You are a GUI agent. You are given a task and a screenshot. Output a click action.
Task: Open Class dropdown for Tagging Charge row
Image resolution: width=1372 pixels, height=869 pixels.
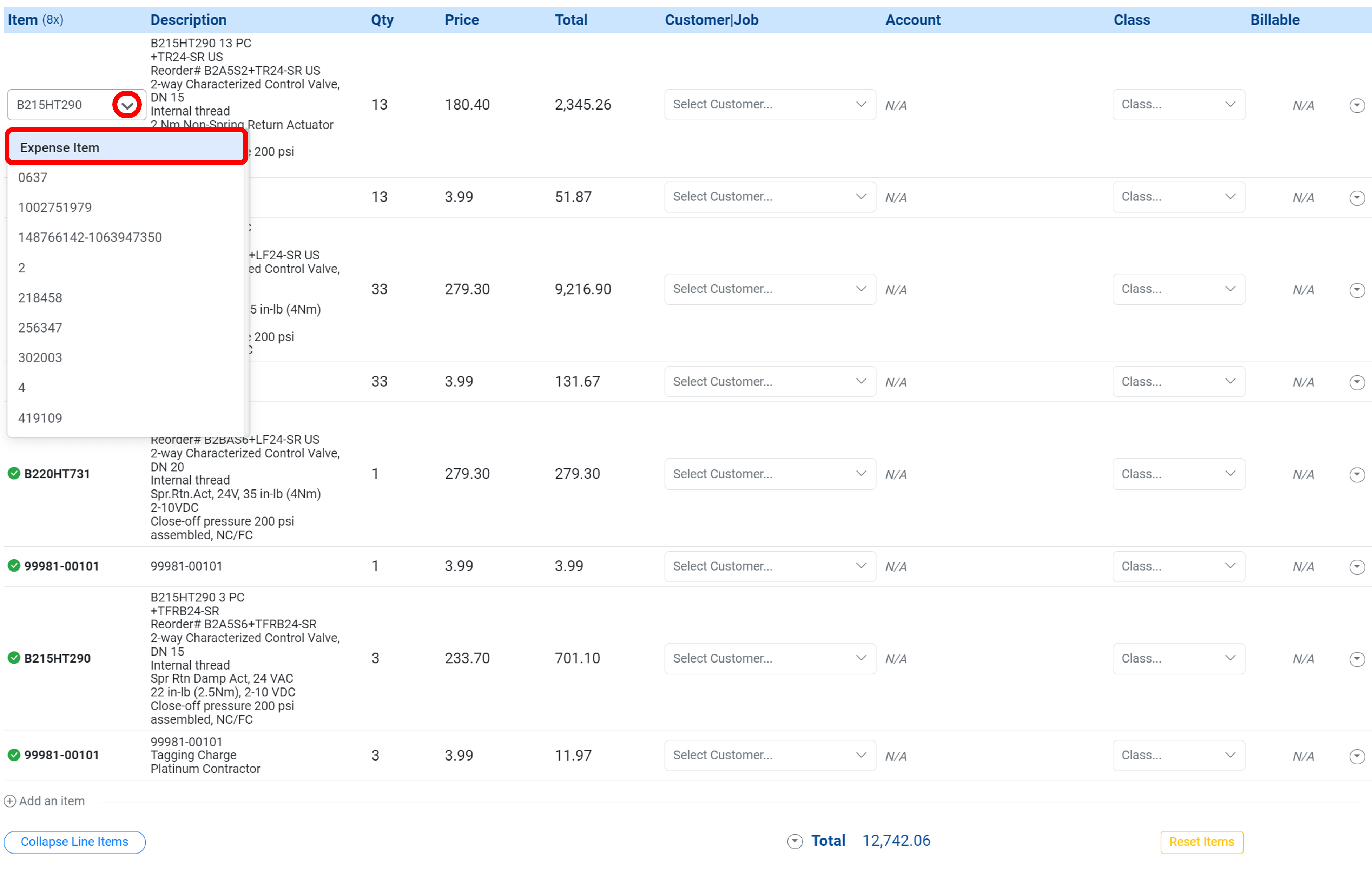[1178, 756]
